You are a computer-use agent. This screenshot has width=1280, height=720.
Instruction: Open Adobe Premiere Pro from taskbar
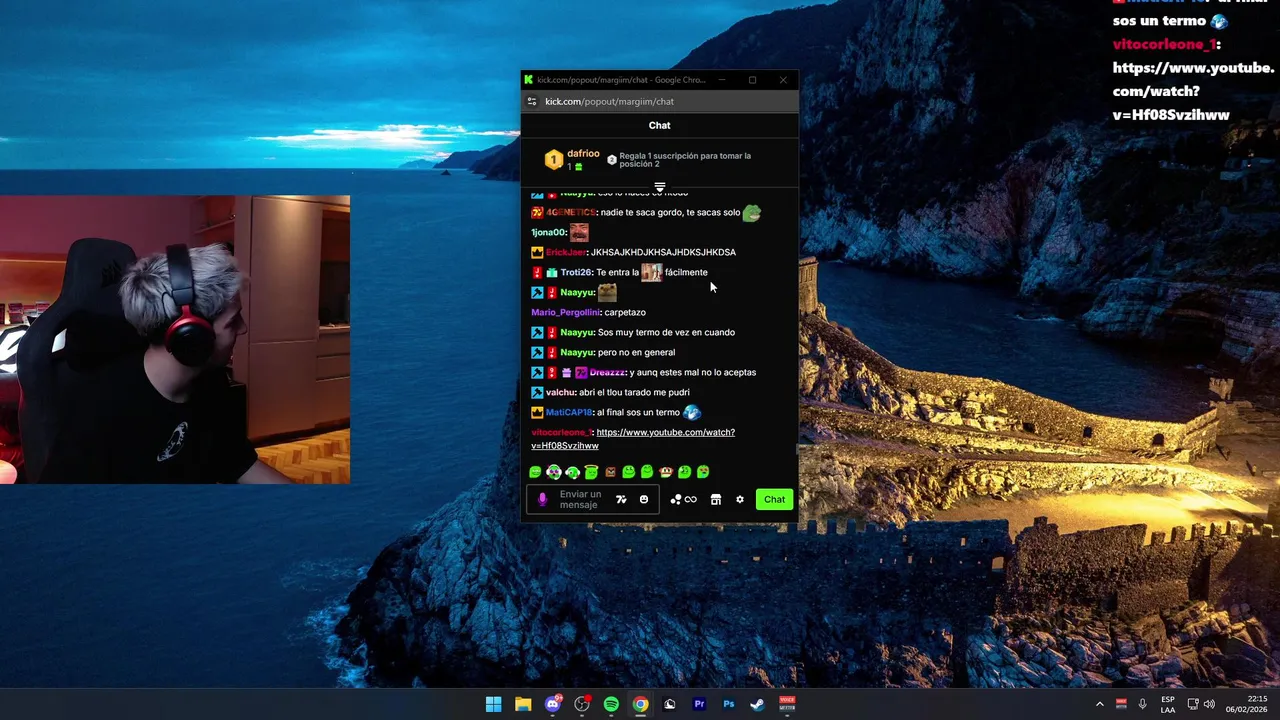699,704
